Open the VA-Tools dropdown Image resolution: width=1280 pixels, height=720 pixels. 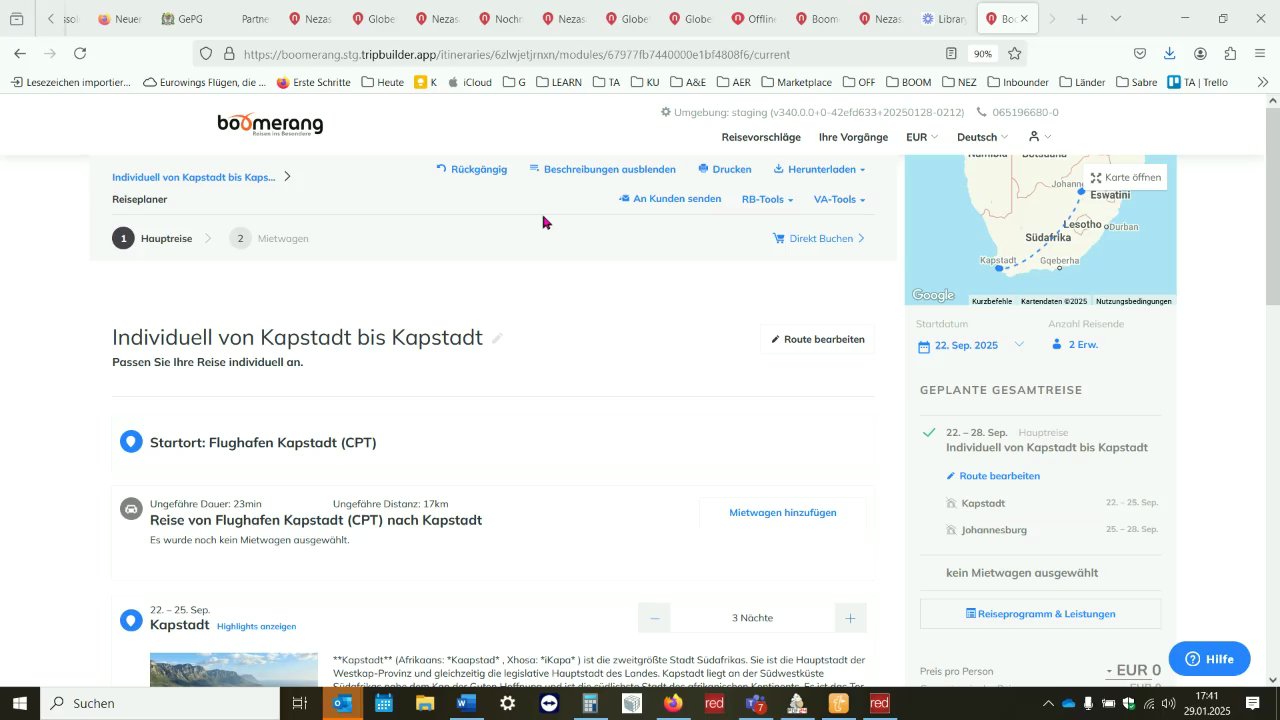coord(839,199)
